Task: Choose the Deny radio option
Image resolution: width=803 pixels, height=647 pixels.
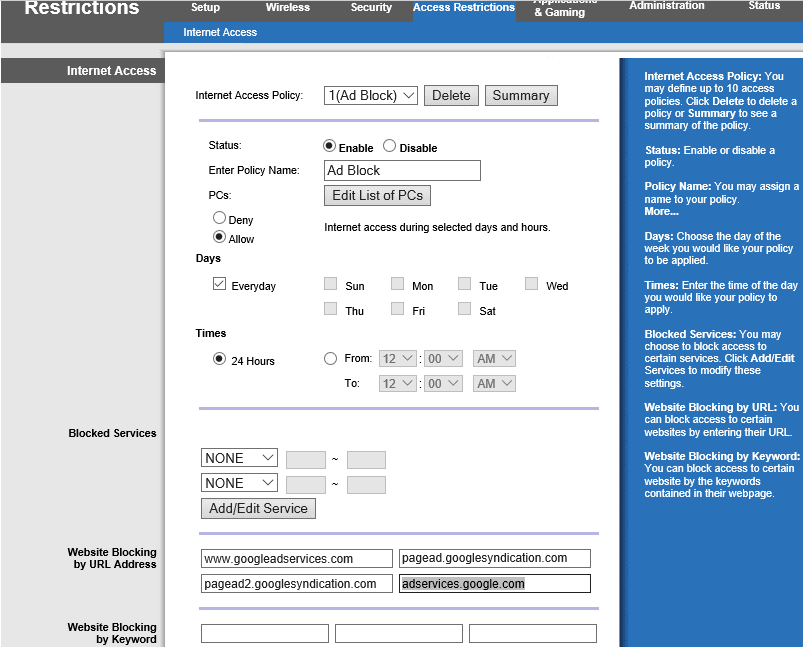Action: (x=219, y=218)
